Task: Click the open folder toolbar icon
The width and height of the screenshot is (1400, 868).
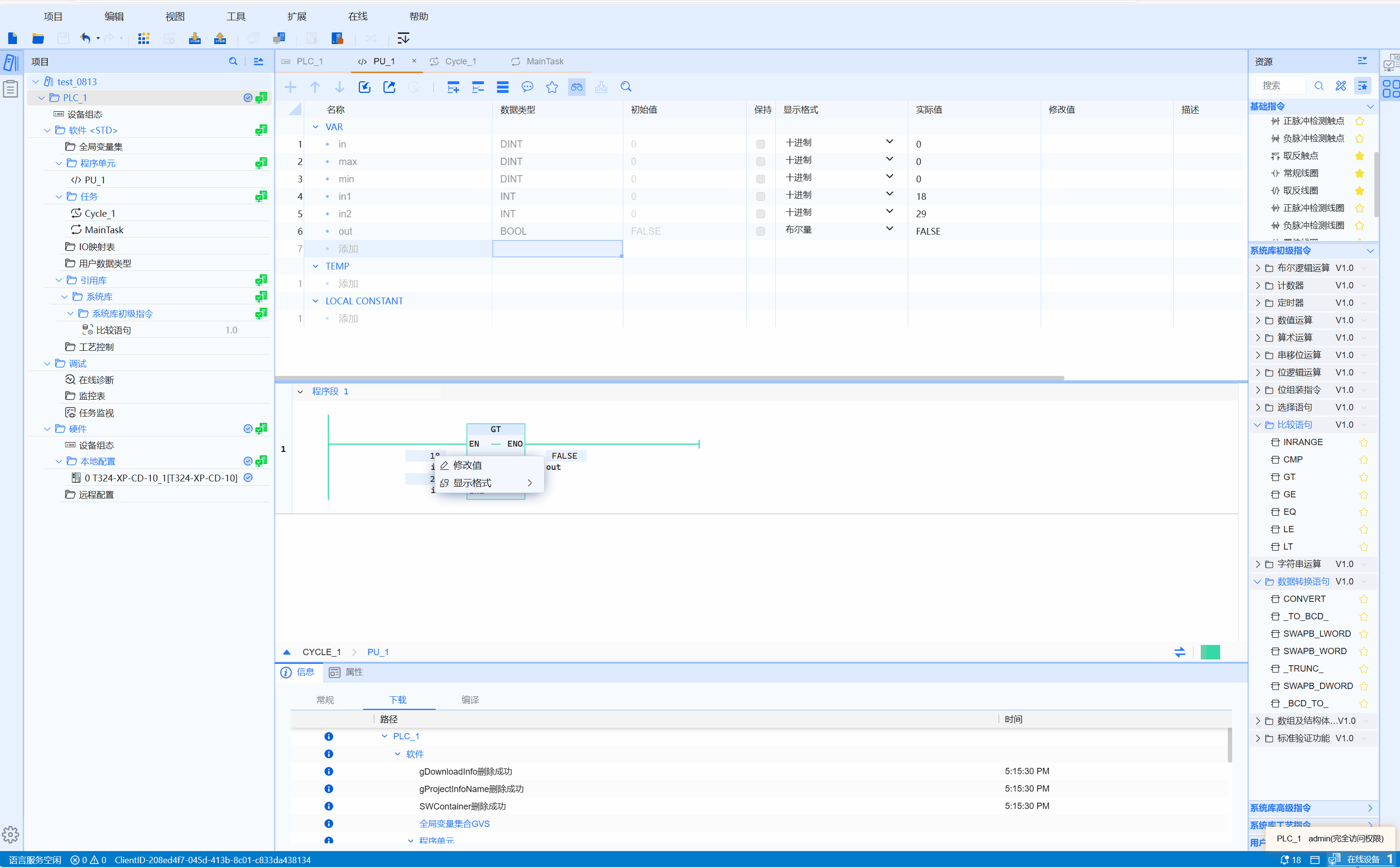Action: pos(38,38)
